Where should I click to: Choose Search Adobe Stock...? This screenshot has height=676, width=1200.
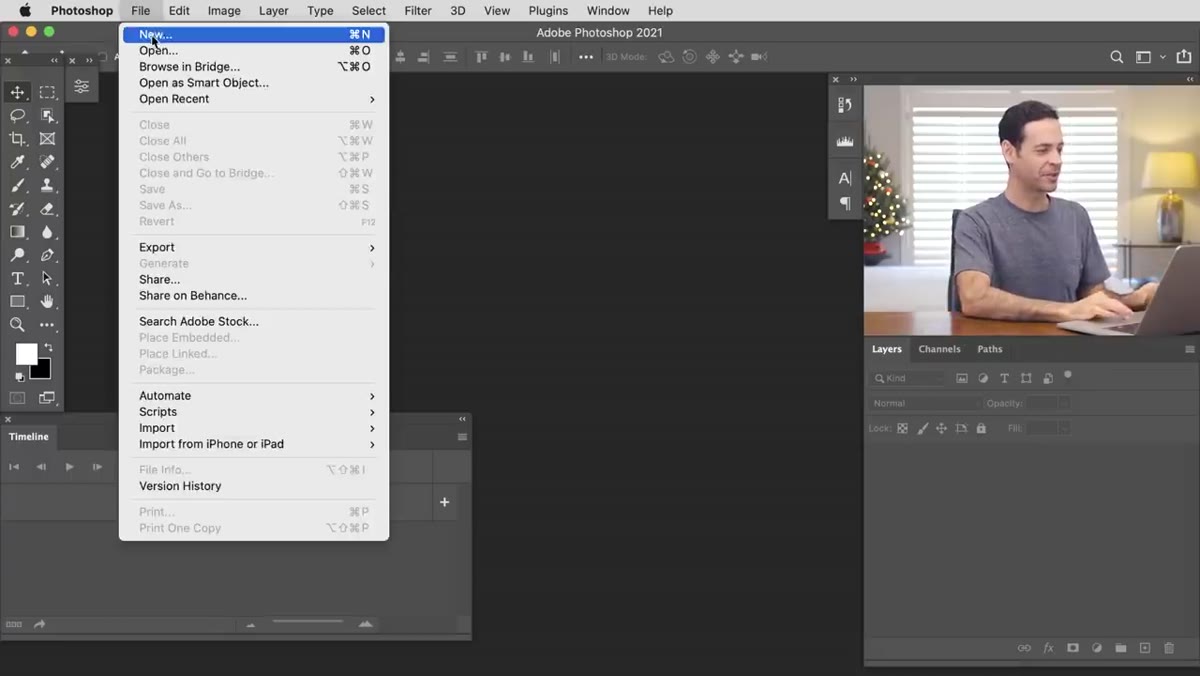254,321
